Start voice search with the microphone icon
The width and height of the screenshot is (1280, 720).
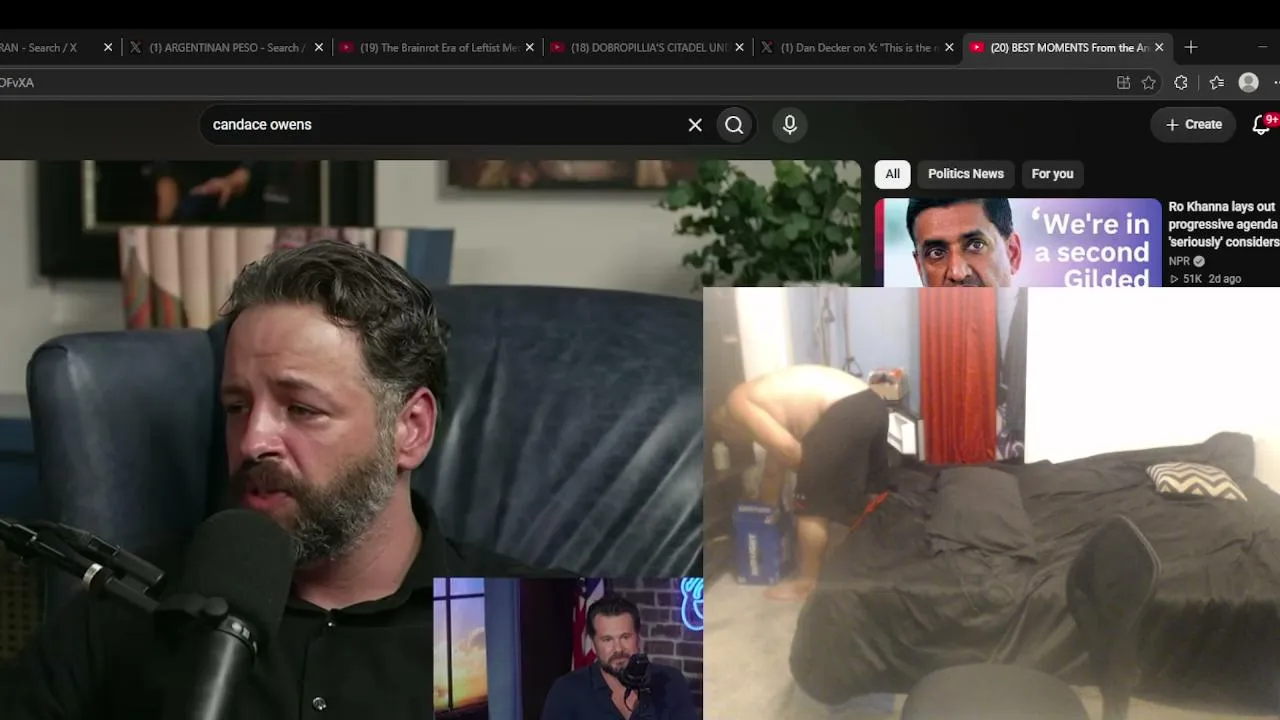pos(790,125)
